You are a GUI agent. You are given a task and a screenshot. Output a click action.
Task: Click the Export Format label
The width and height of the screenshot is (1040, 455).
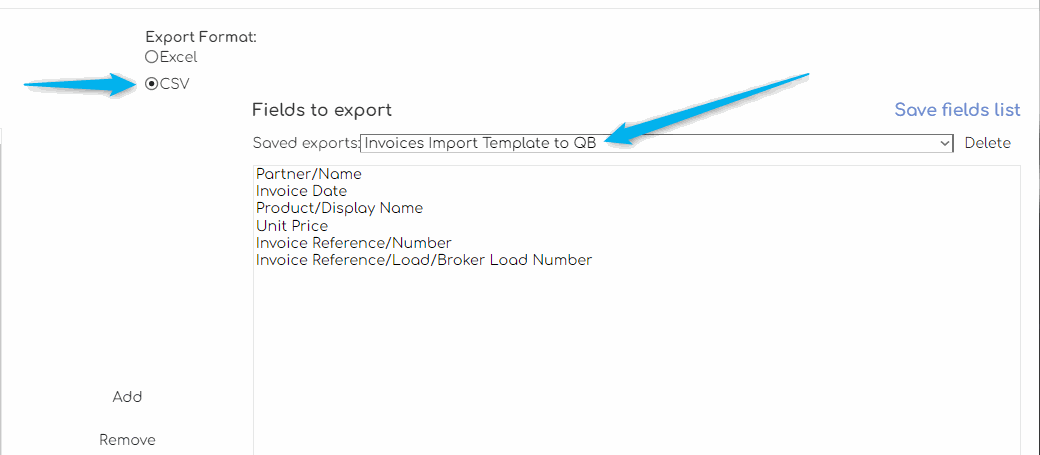pyautogui.click(x=201, y=37)
